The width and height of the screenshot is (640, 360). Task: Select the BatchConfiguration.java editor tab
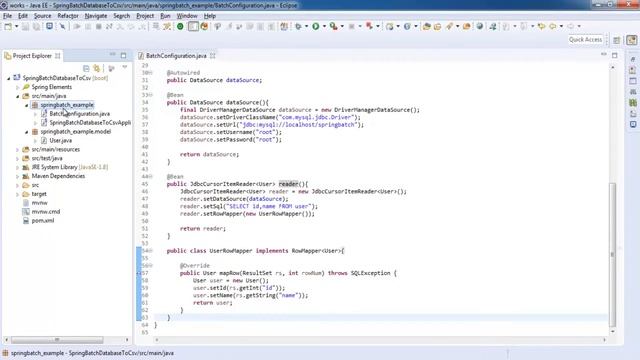[x=176, y=56]
